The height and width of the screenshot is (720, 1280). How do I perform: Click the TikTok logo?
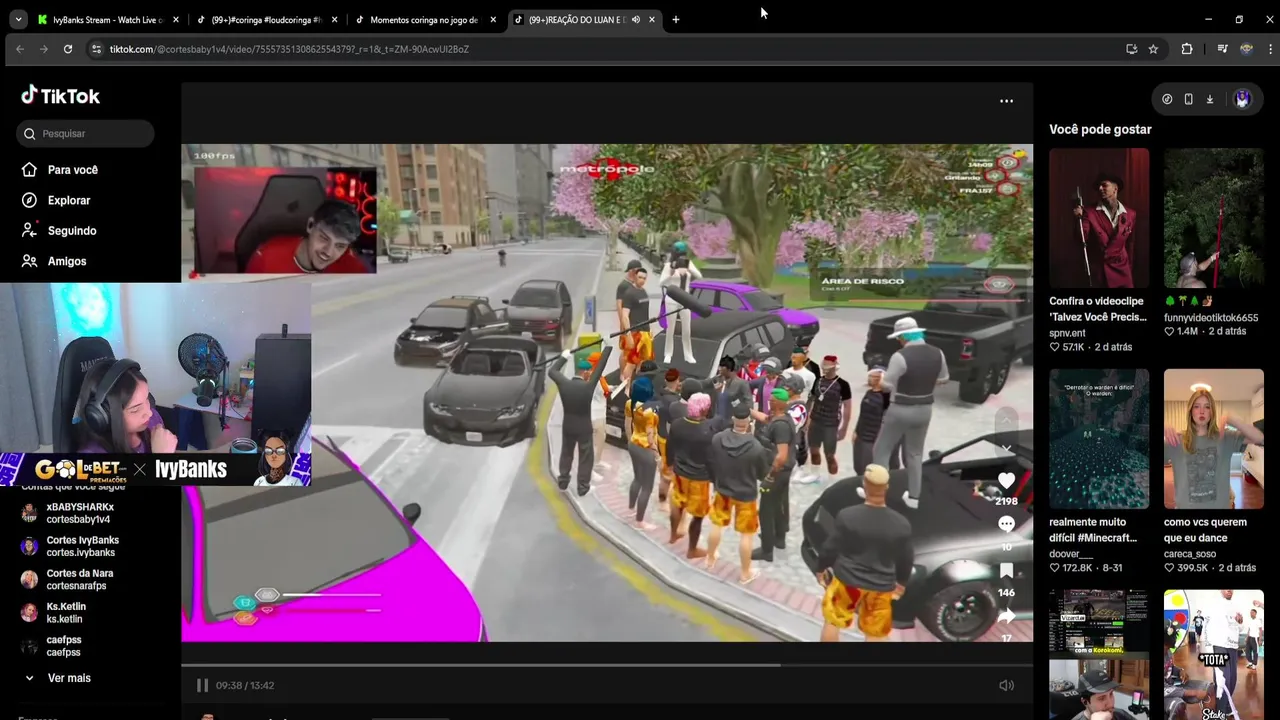60,96
